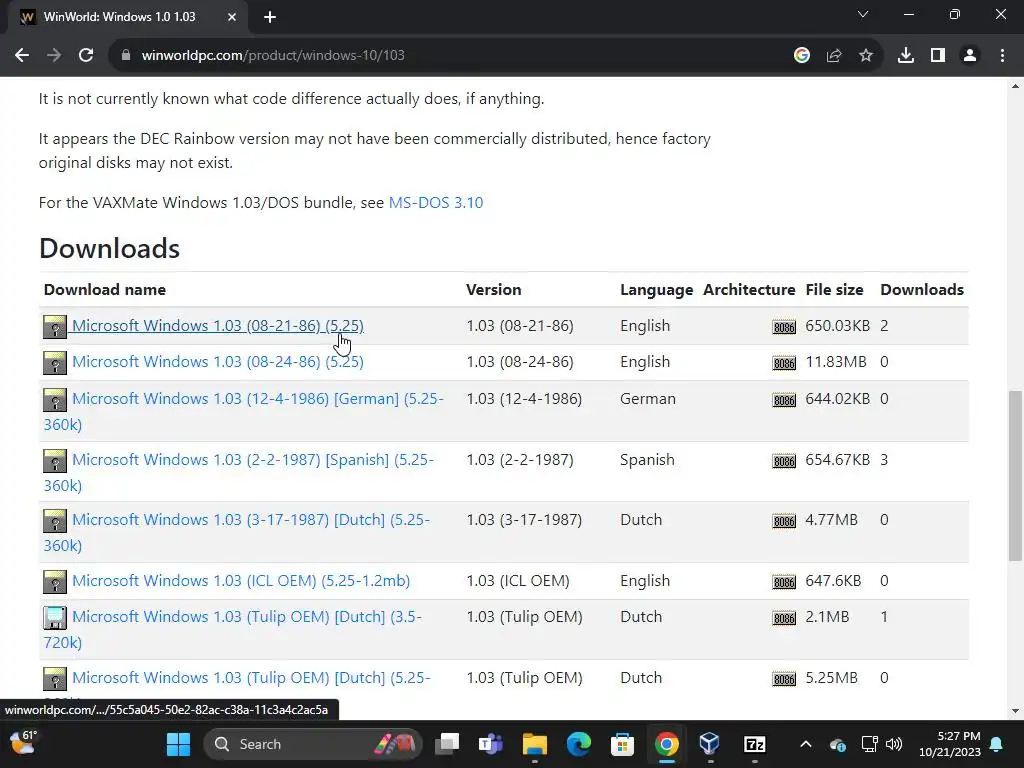Click the Architecture column header

point(749,289)
